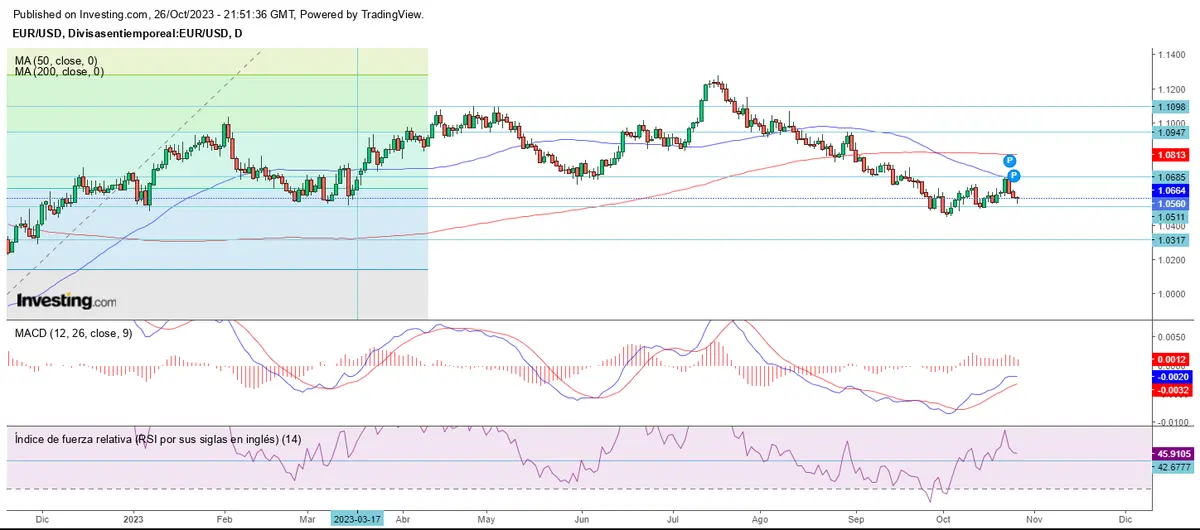Click the MACD (12, 26, close, 9) legend
Viewport: 1200px width, 530px height.
[x=71, y=333]
